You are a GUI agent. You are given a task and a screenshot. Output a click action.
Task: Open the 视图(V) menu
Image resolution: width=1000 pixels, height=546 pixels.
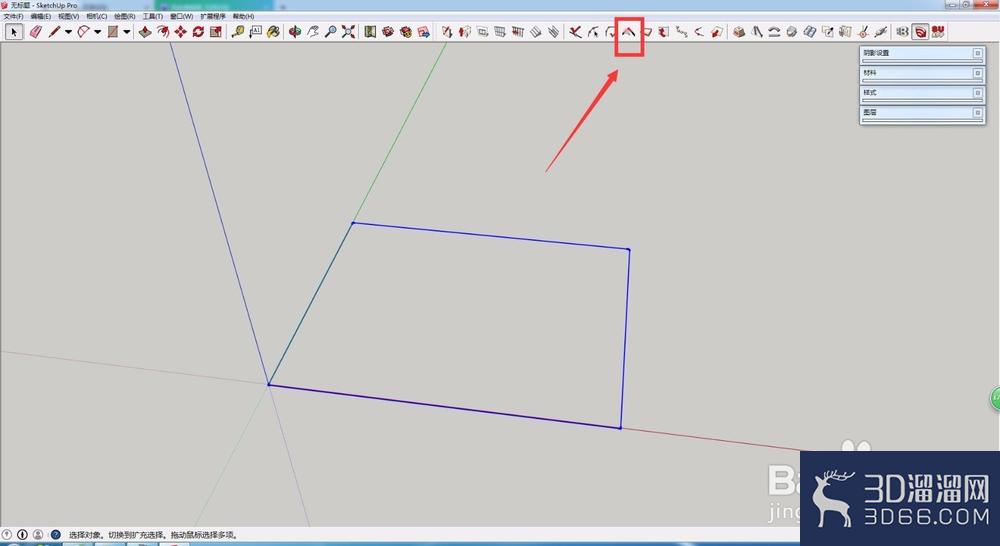pos(69,17)
